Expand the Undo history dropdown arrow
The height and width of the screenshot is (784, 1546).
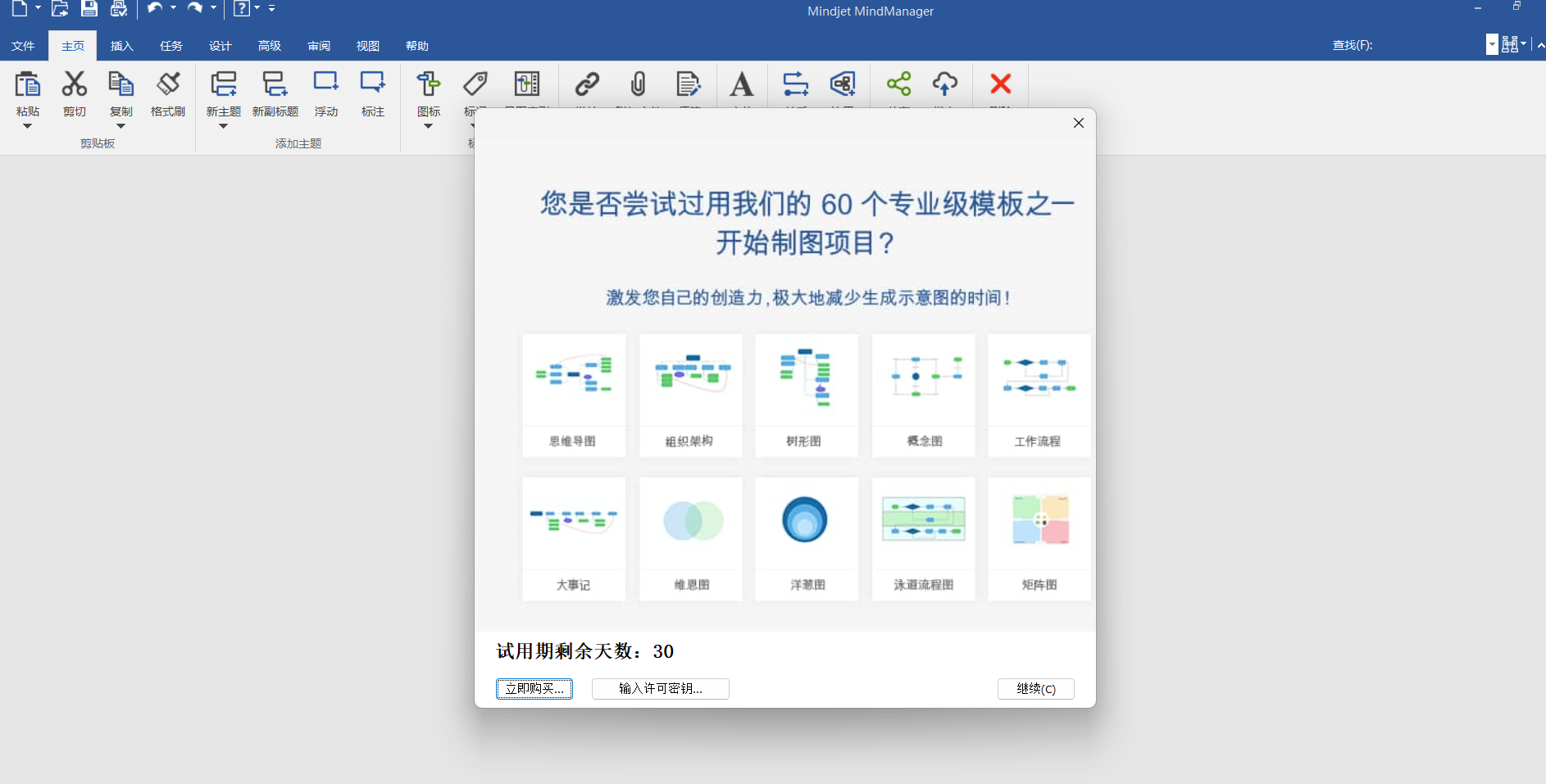173,8
